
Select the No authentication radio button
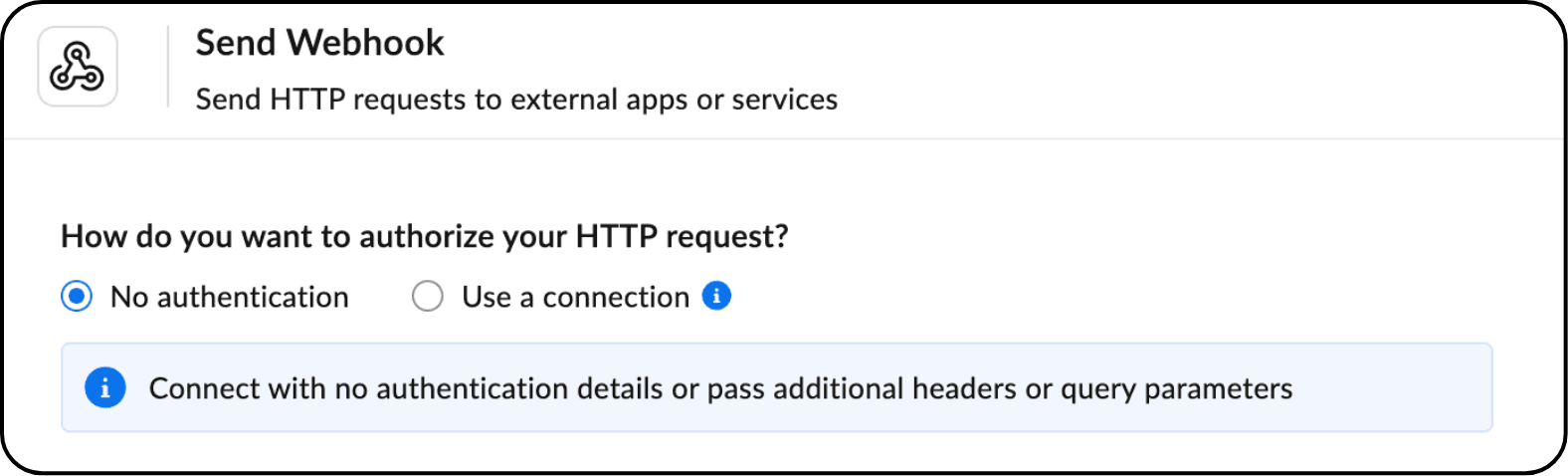pyautogui.click(x=77, y=297)
